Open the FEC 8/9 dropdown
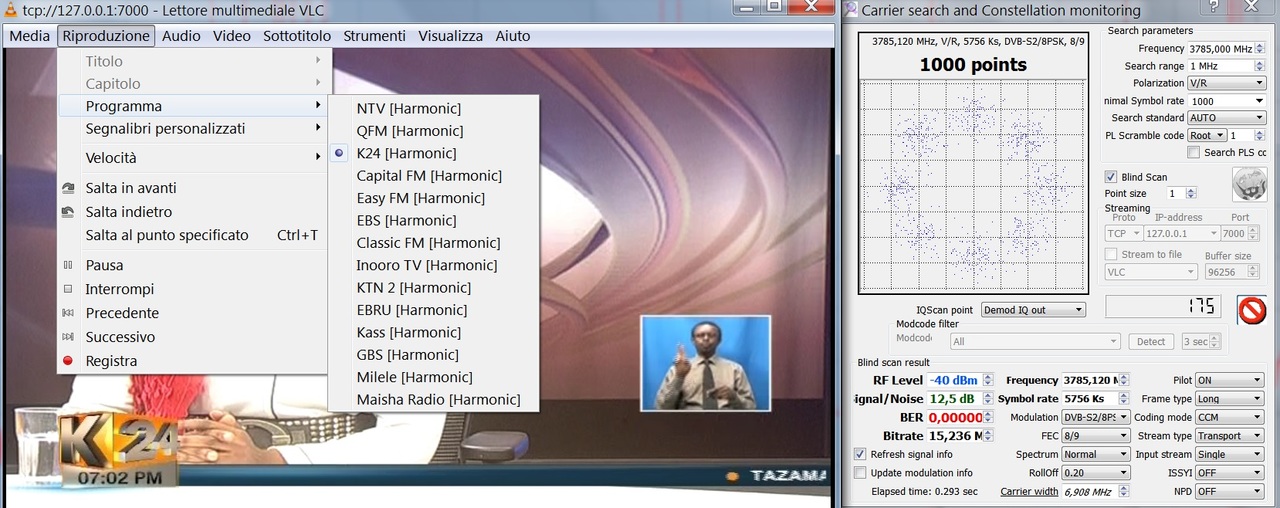The height and width of the screenshot is (508, 1280). (1096, 436)
